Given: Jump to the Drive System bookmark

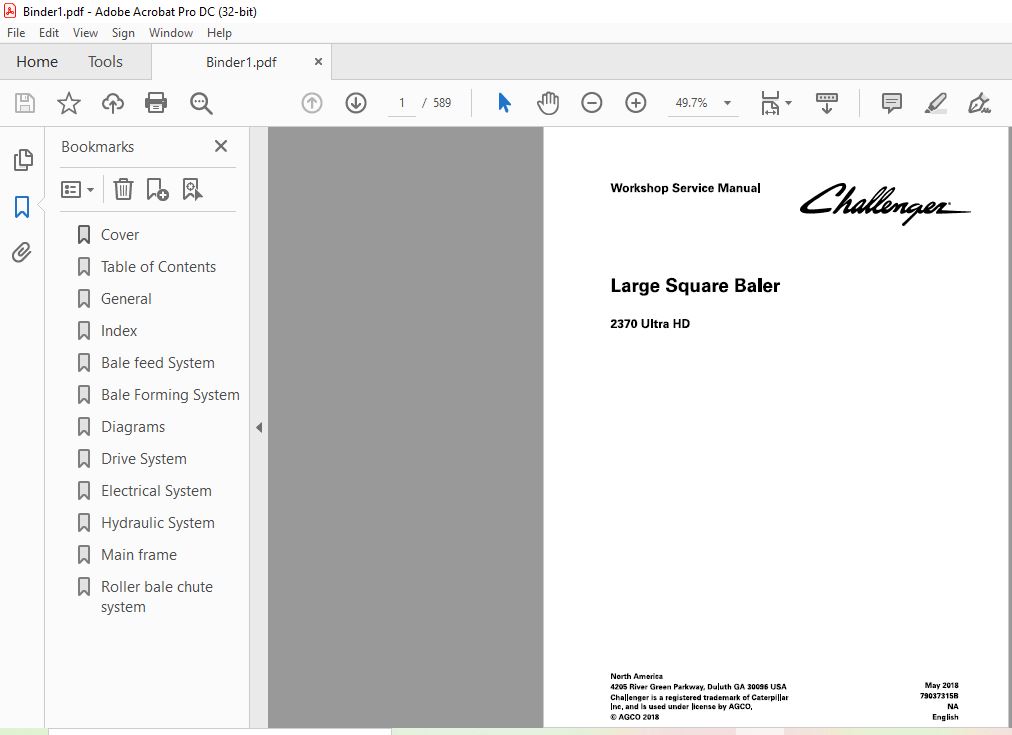Looking at the screenshot, I should [144, 459].
